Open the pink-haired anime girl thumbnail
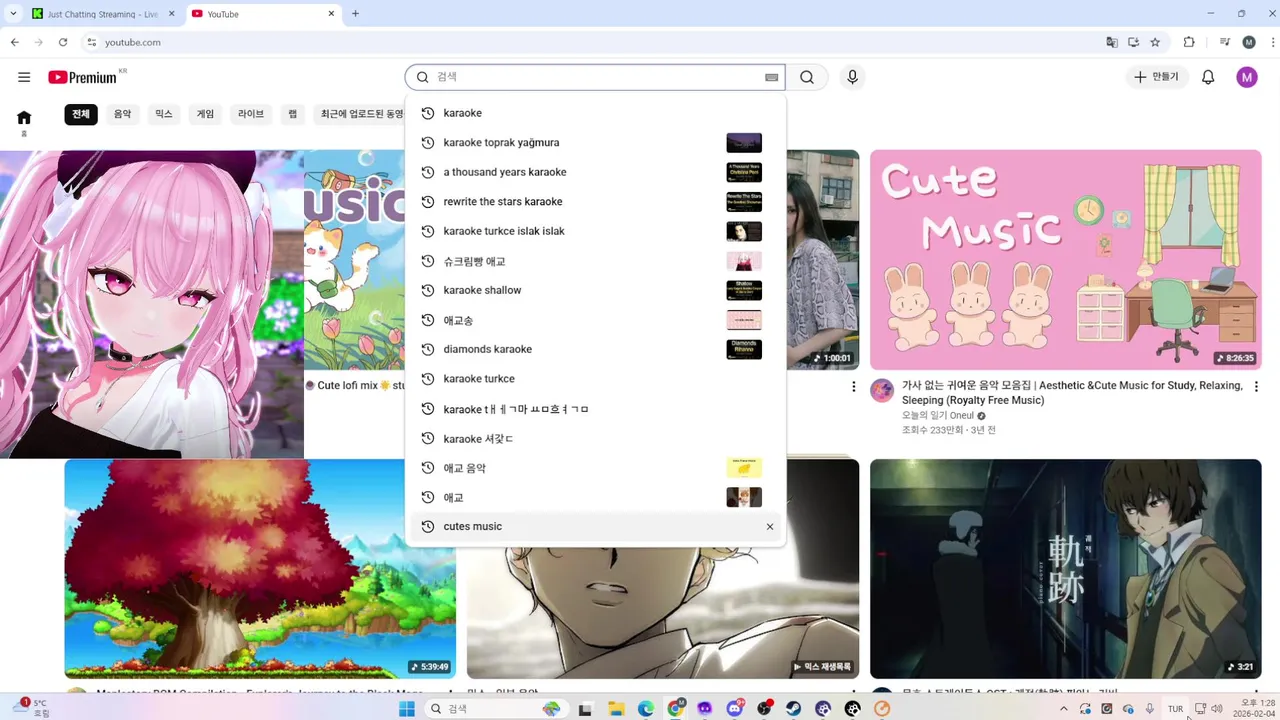 point(152,304)
